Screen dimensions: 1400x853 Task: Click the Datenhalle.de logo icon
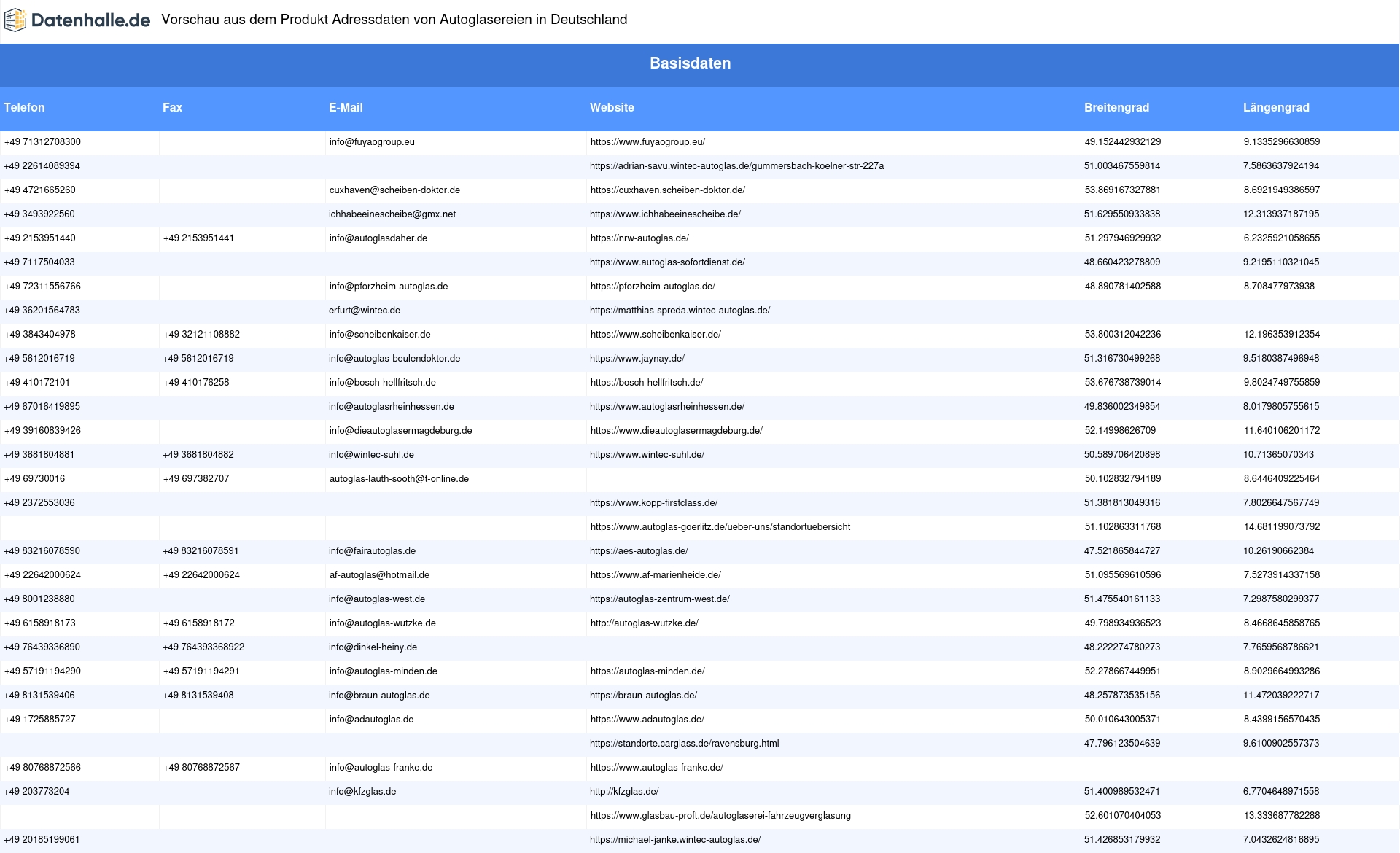(x=15, y=20)
